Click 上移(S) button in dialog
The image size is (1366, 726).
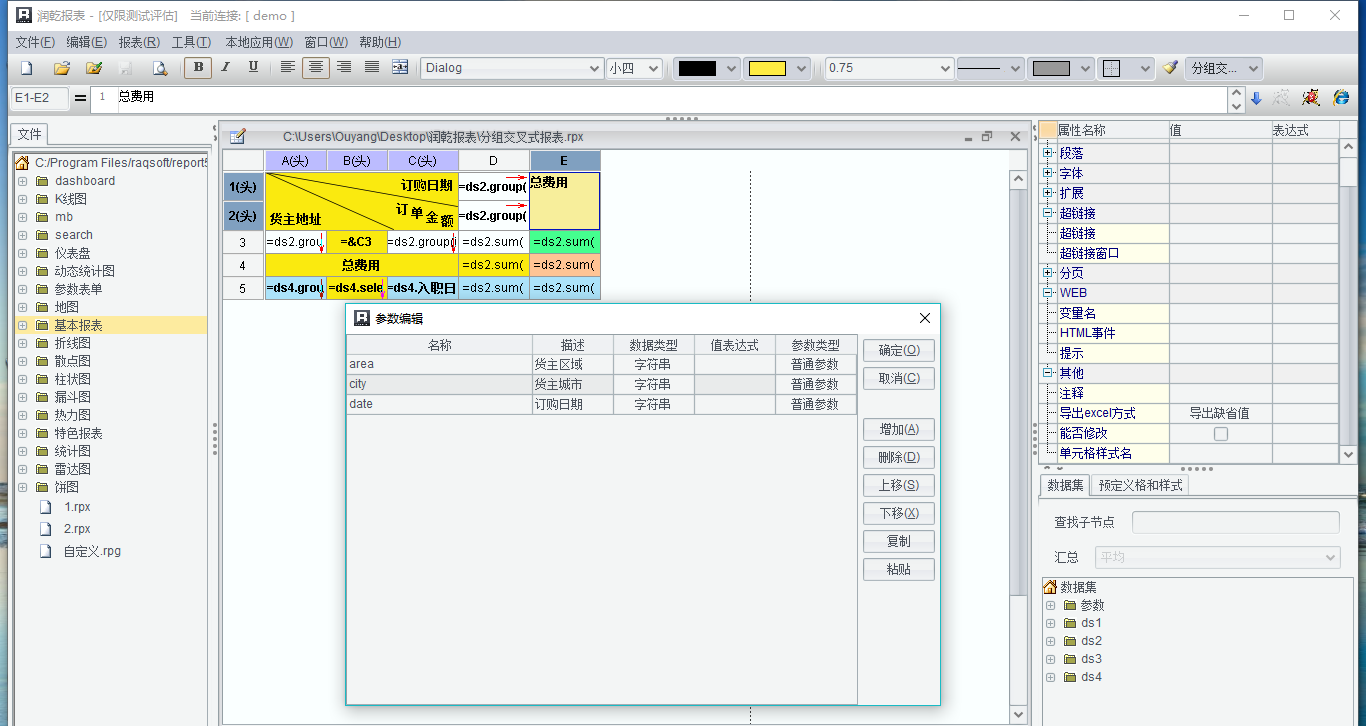899,485
